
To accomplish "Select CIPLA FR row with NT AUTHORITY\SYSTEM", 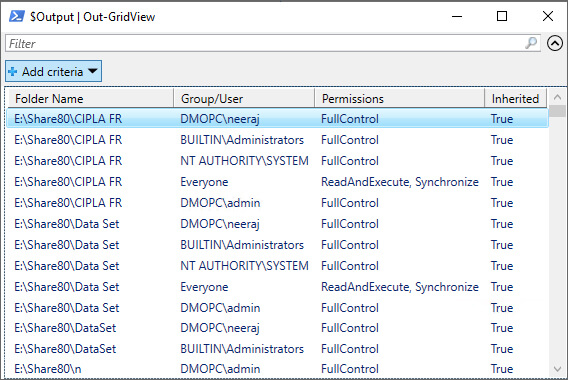I will [x=277, y=161].
